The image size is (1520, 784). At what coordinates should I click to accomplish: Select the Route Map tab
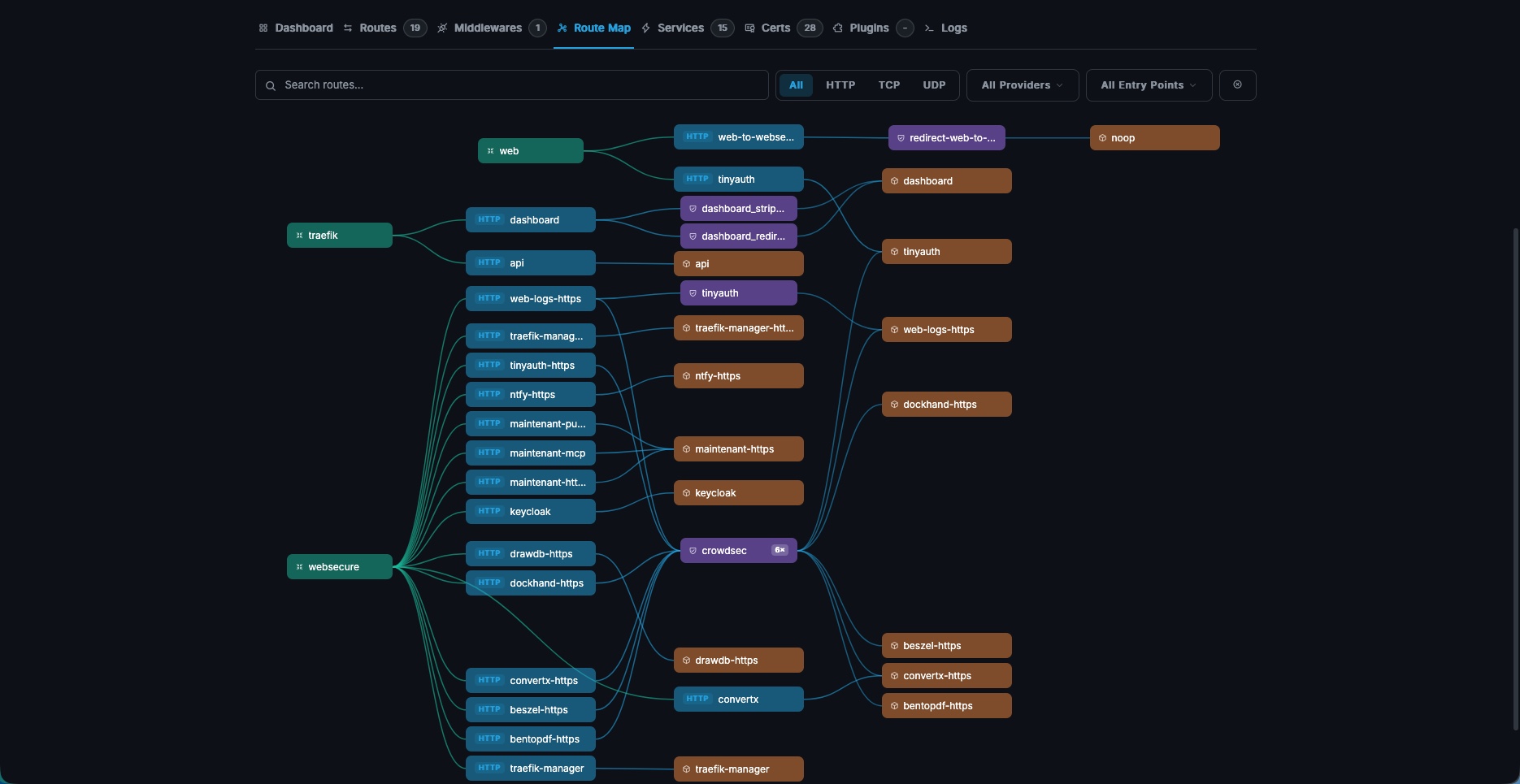(594, 28)
